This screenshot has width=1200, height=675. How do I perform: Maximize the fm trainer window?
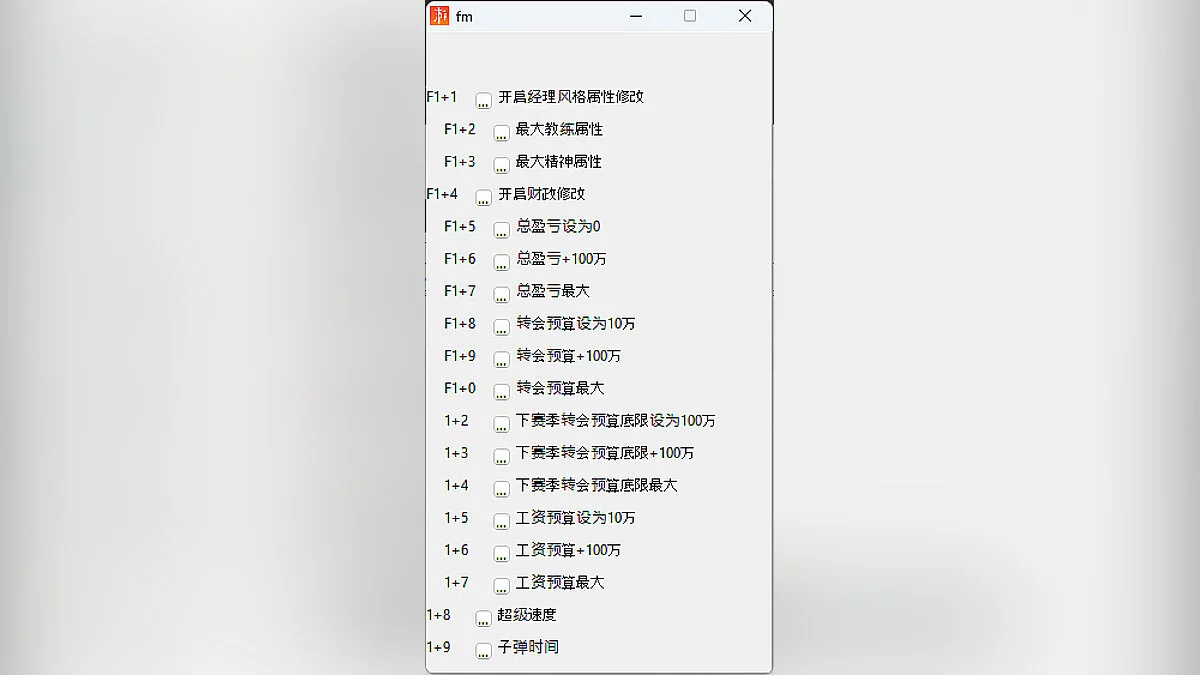pos(690,16)
